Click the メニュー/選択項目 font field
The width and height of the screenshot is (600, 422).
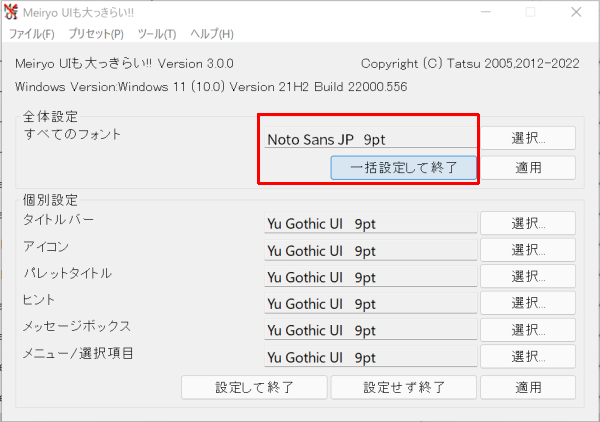370,356
